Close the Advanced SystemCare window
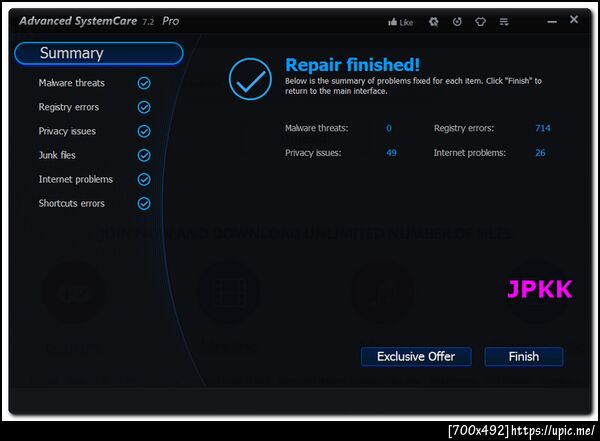The width and height of the screenshot is (600, 441). [x=574, y=19]
